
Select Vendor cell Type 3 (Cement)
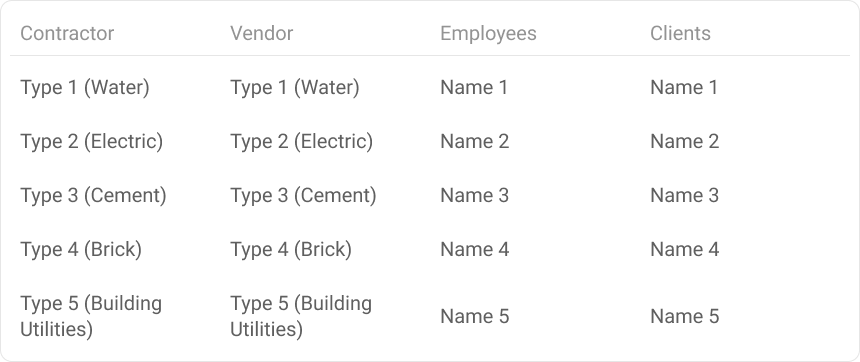click(x=303, y=196)
